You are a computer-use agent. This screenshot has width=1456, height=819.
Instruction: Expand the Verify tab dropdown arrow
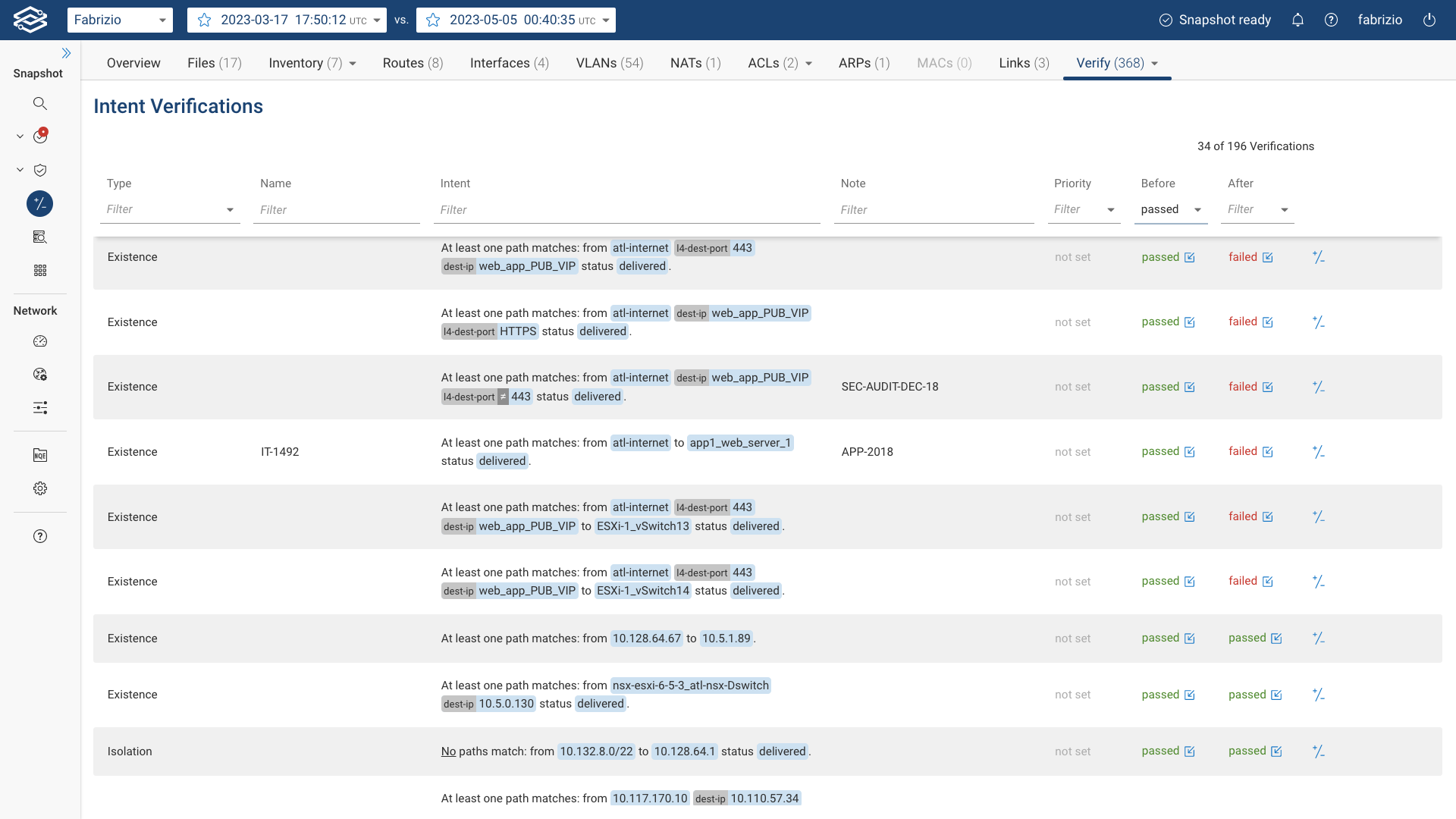[1154, 64]
